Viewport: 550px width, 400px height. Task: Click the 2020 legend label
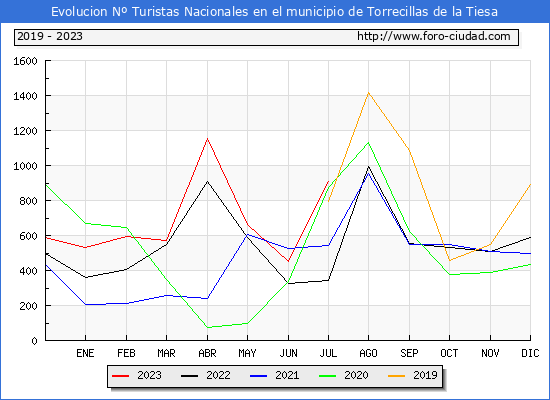point(356,375)
